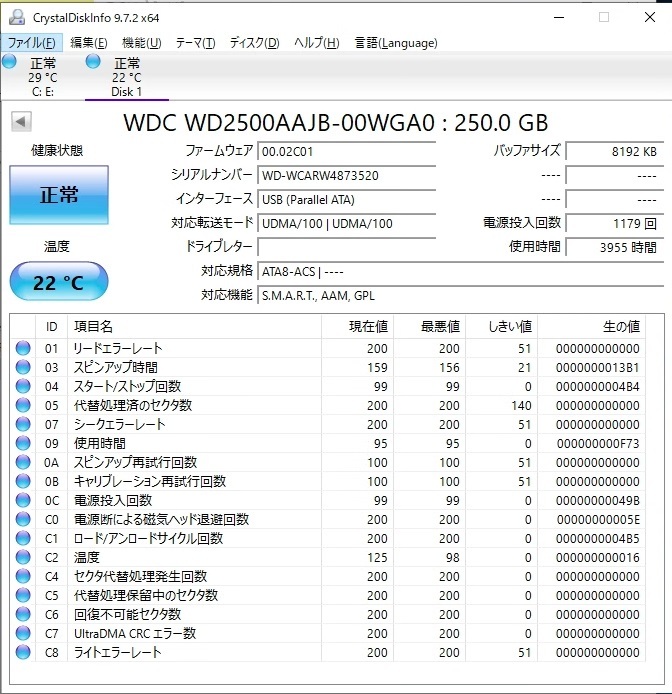The width and height of the screenshot is (672, 694).
Task: Minimize the CrystalDiskInfo window
Action: 559,18
